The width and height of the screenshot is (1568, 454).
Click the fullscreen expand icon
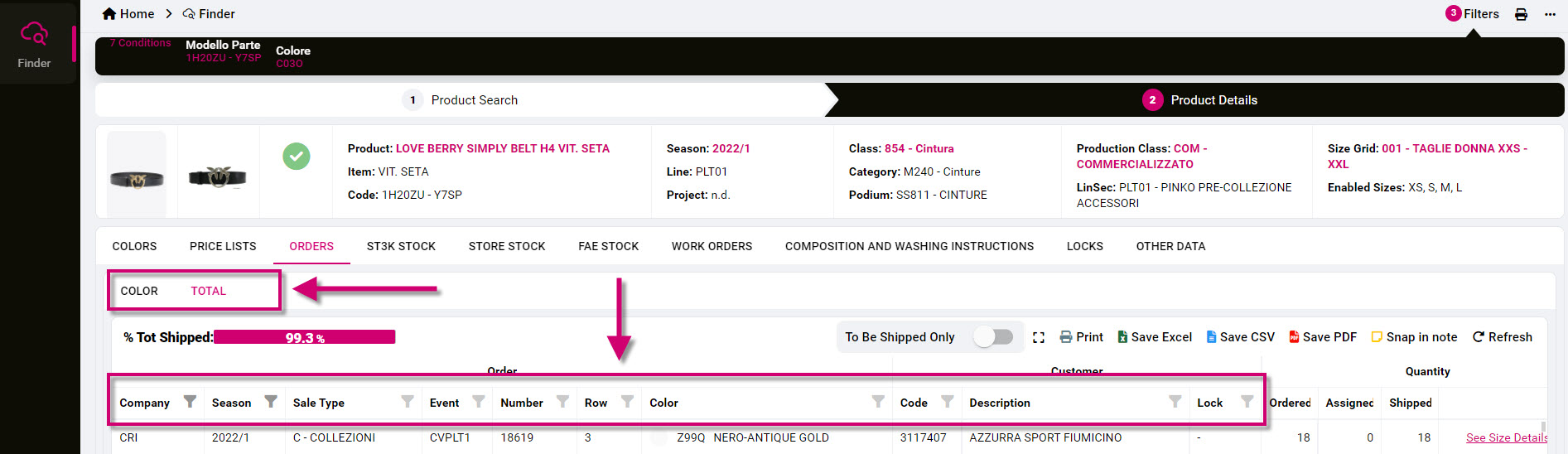[1039, 337]
